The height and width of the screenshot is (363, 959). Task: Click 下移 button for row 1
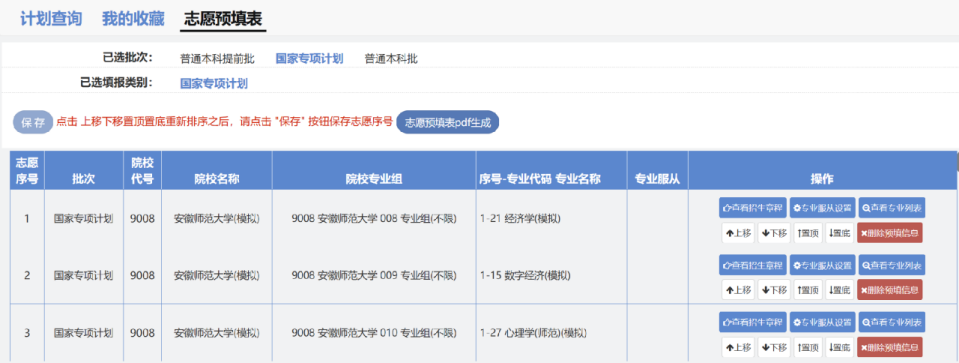point(774,233)
